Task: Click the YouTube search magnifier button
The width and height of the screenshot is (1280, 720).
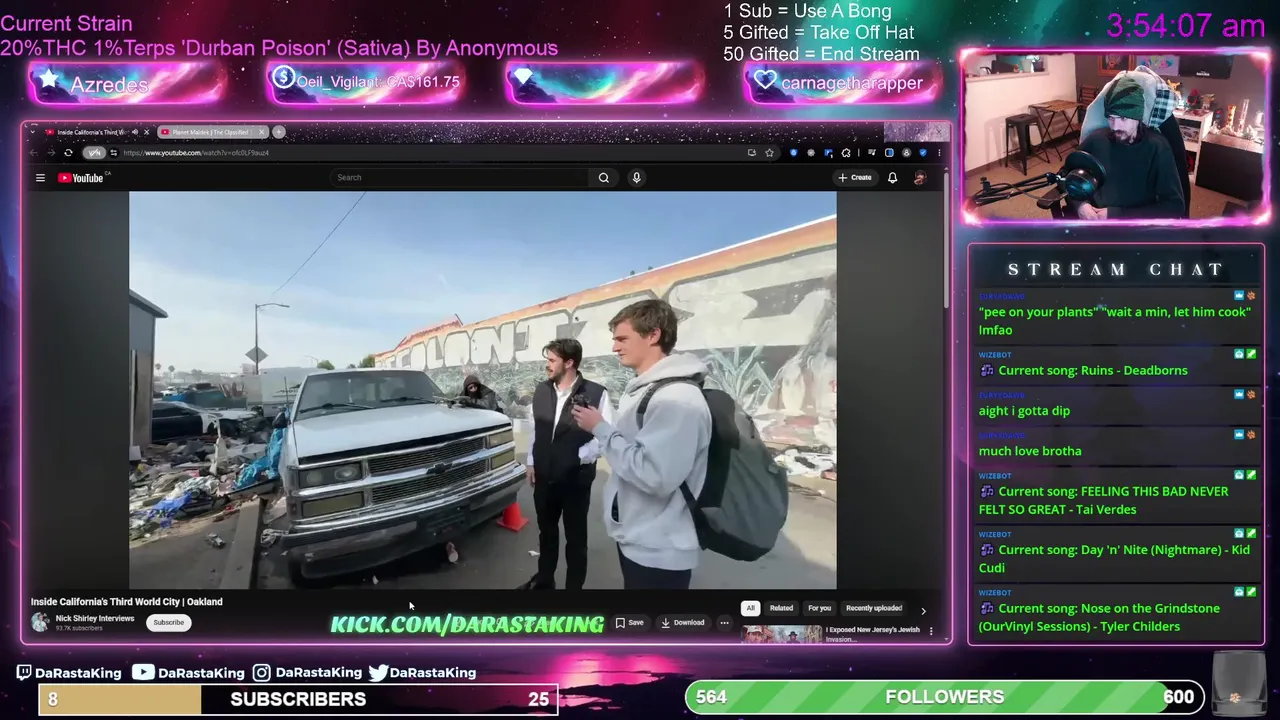Action: pos(604,178)
